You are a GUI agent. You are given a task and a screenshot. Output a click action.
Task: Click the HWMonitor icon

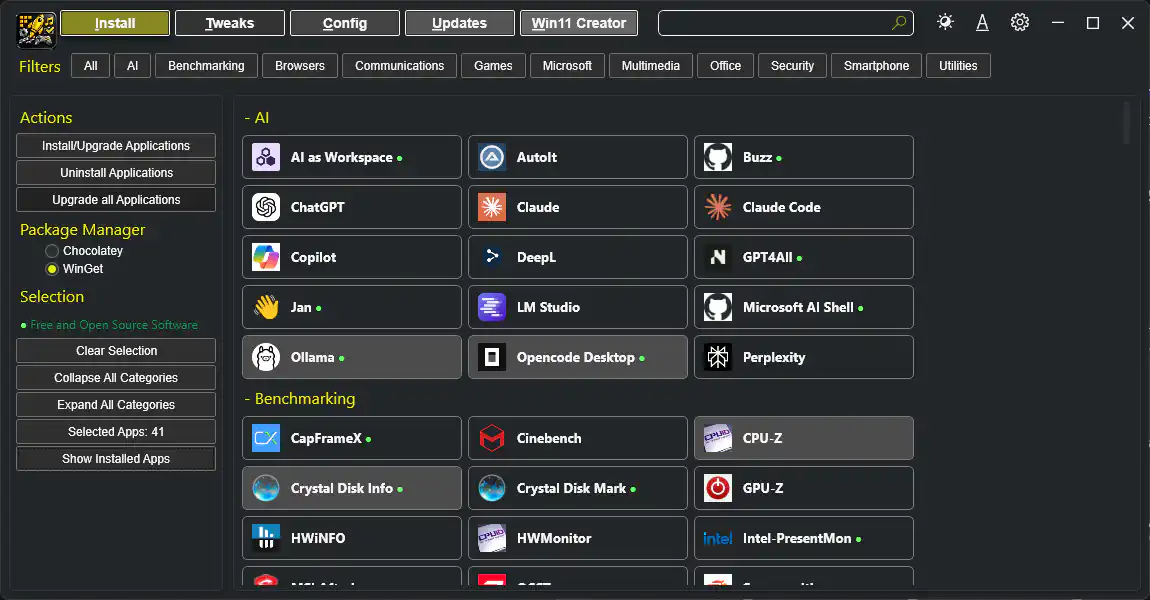click(x=491, y=538)
